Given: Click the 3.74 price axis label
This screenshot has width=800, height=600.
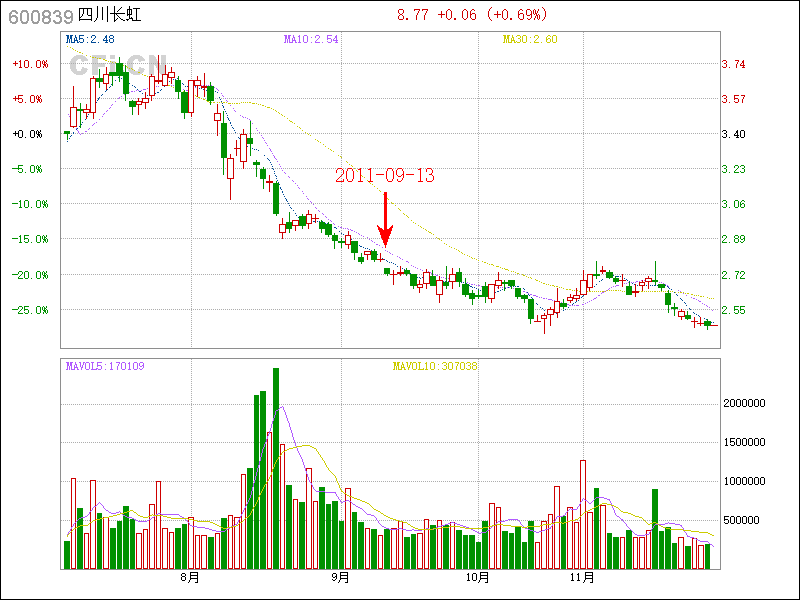Looking at the screenshot, I should (733, 64).
